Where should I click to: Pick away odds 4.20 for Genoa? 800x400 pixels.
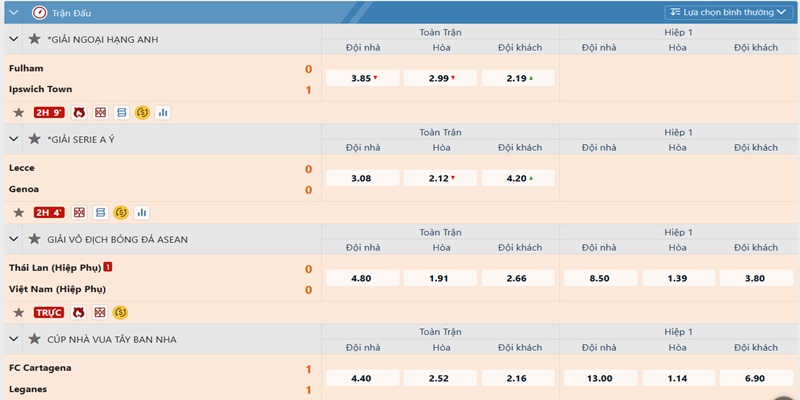coord(518,178)
